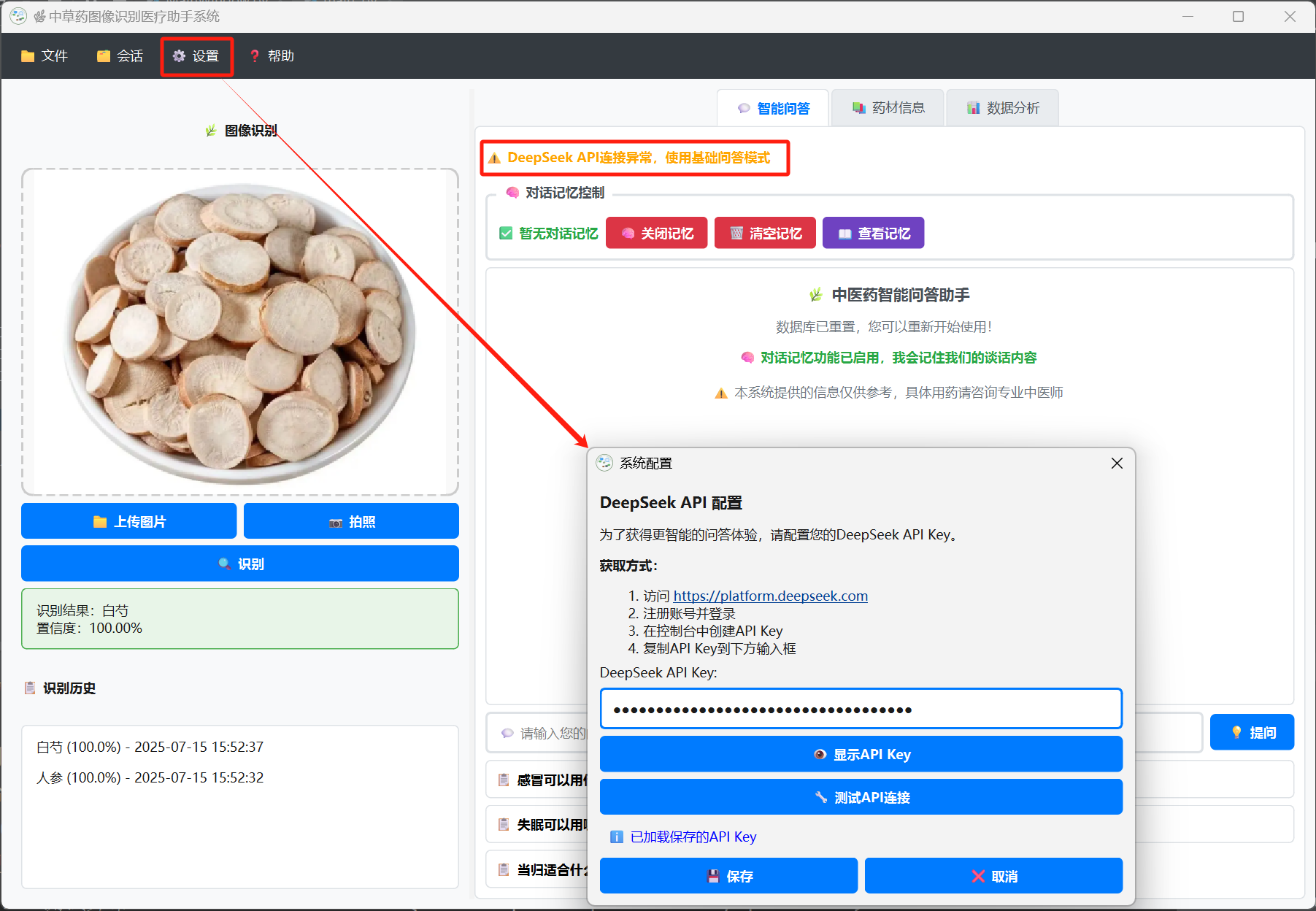Cancel the dialog with 取消
Image resolution: width=1316 pixels, height=911 pixels.
coord(993,876)
